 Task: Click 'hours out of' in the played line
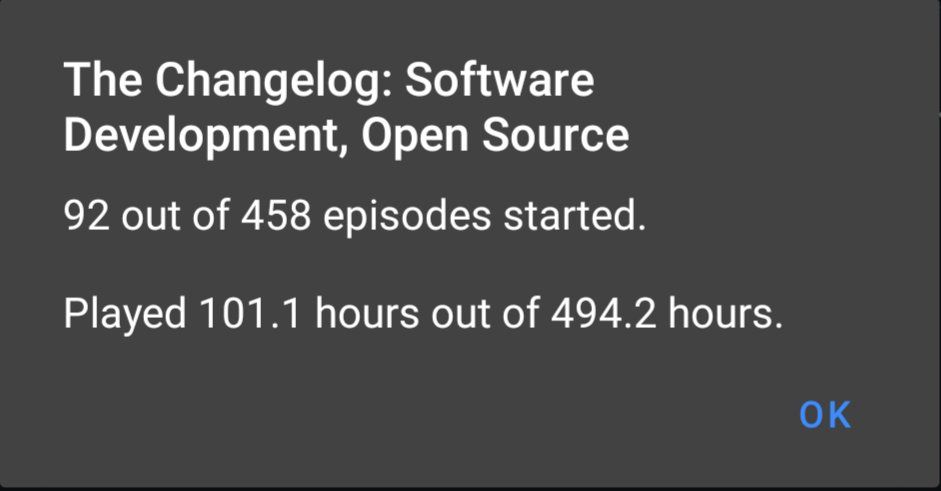[426, 313]
